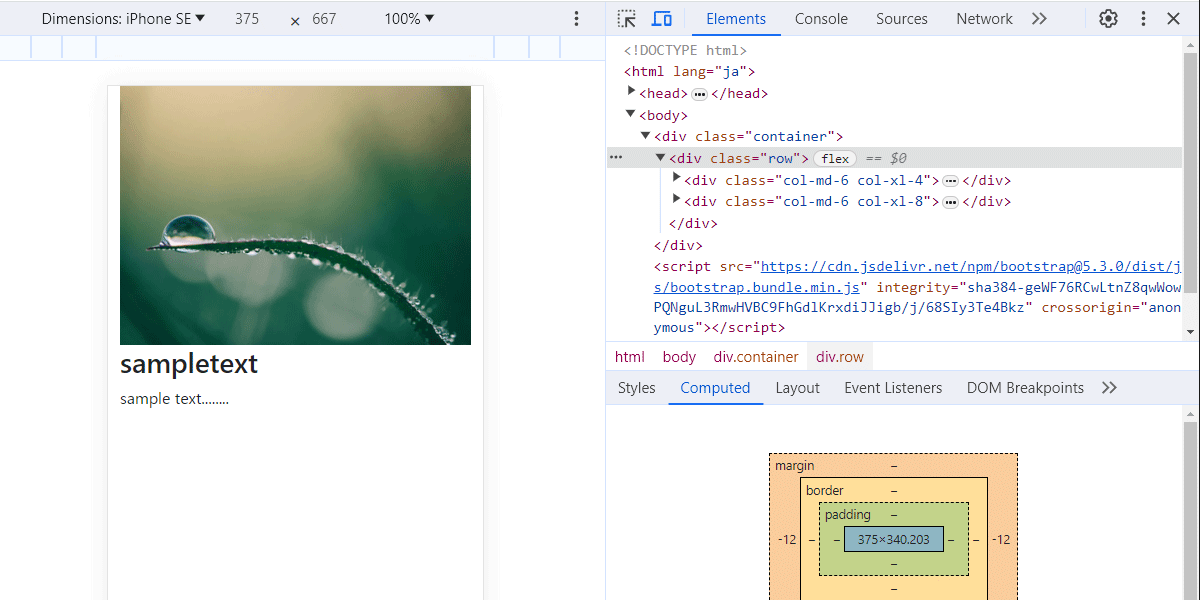Open DevTools settings gear
Screen dimensions: 1200x600
coord(1108,19)
